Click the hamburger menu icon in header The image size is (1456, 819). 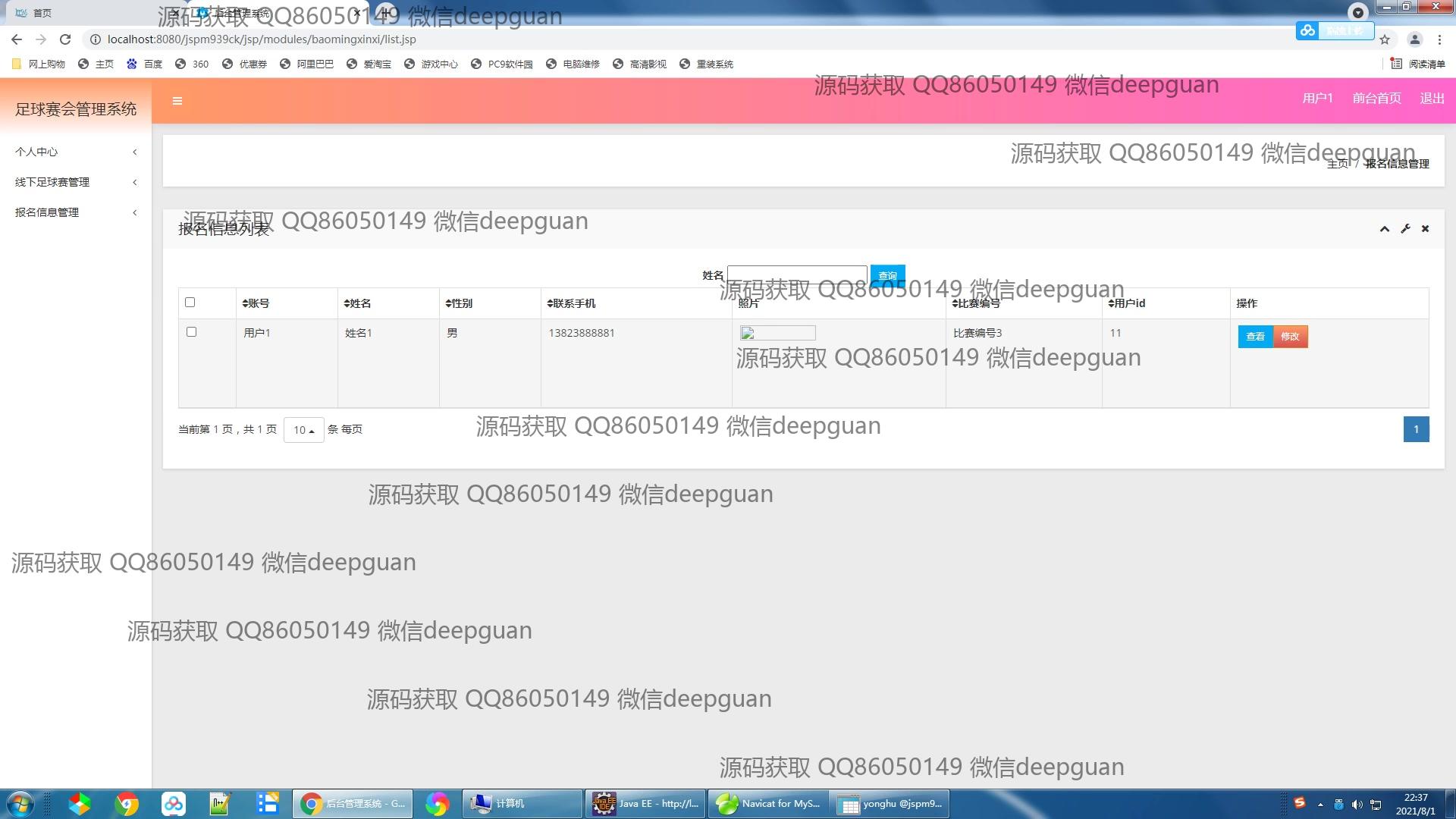tap(177, 101)
